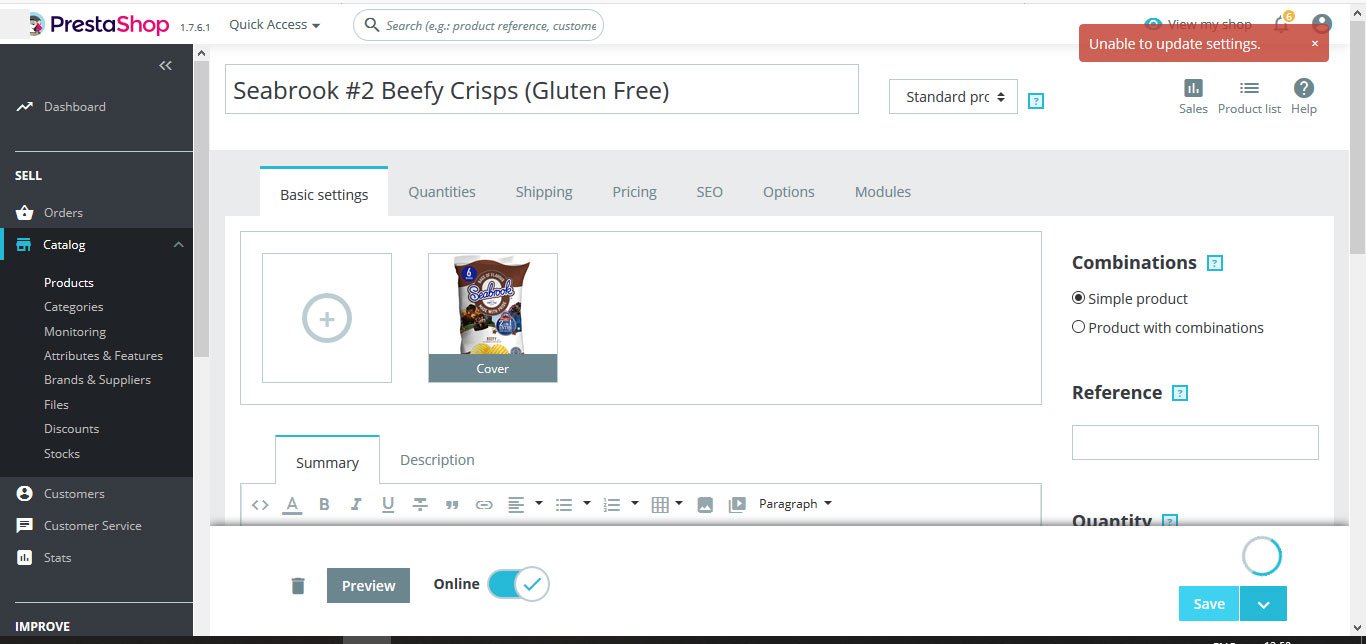Open the Standard product type dropdown
Viewport: 1366px width, 644px height.
(x=953, y=97)
